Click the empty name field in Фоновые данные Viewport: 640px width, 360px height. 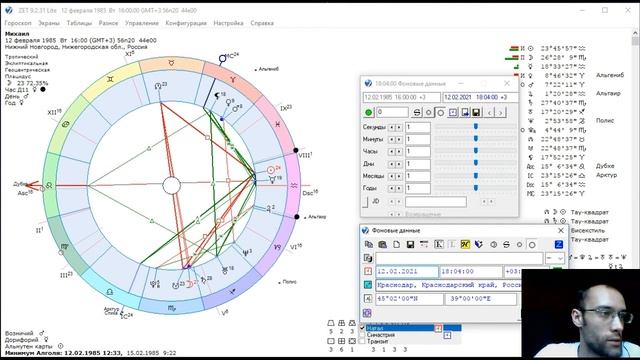pos(459,258)
